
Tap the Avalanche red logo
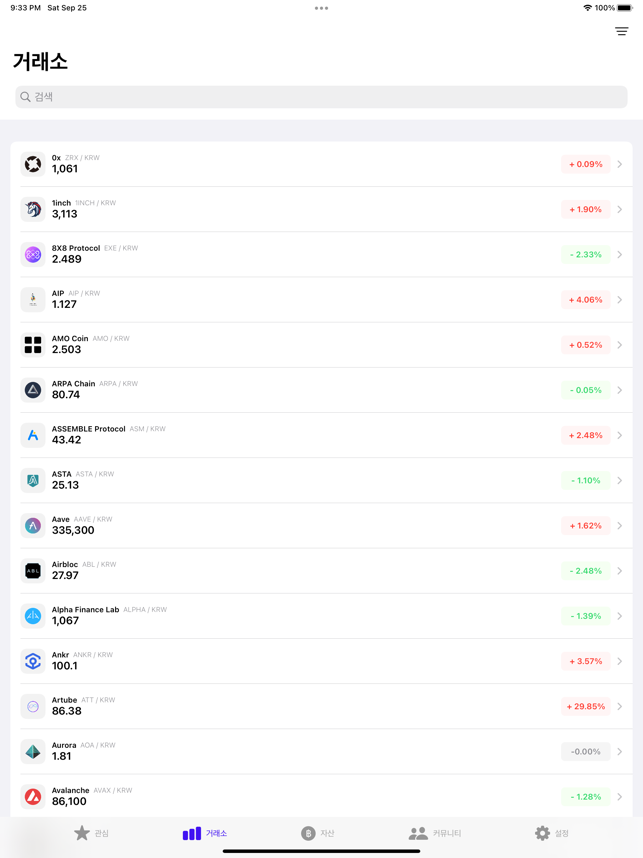(x=33, y=797)
